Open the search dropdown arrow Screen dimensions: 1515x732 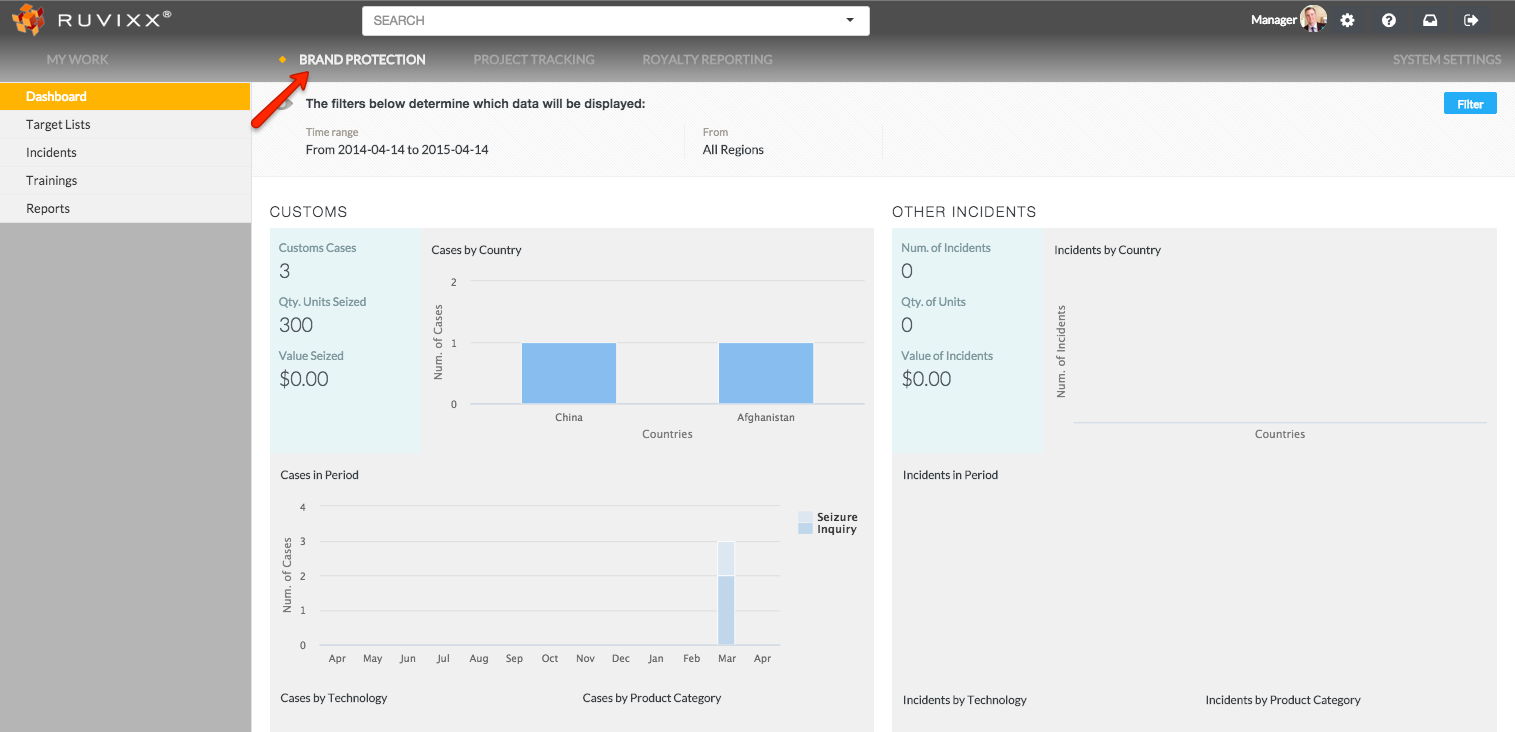(x=849, y=20)
